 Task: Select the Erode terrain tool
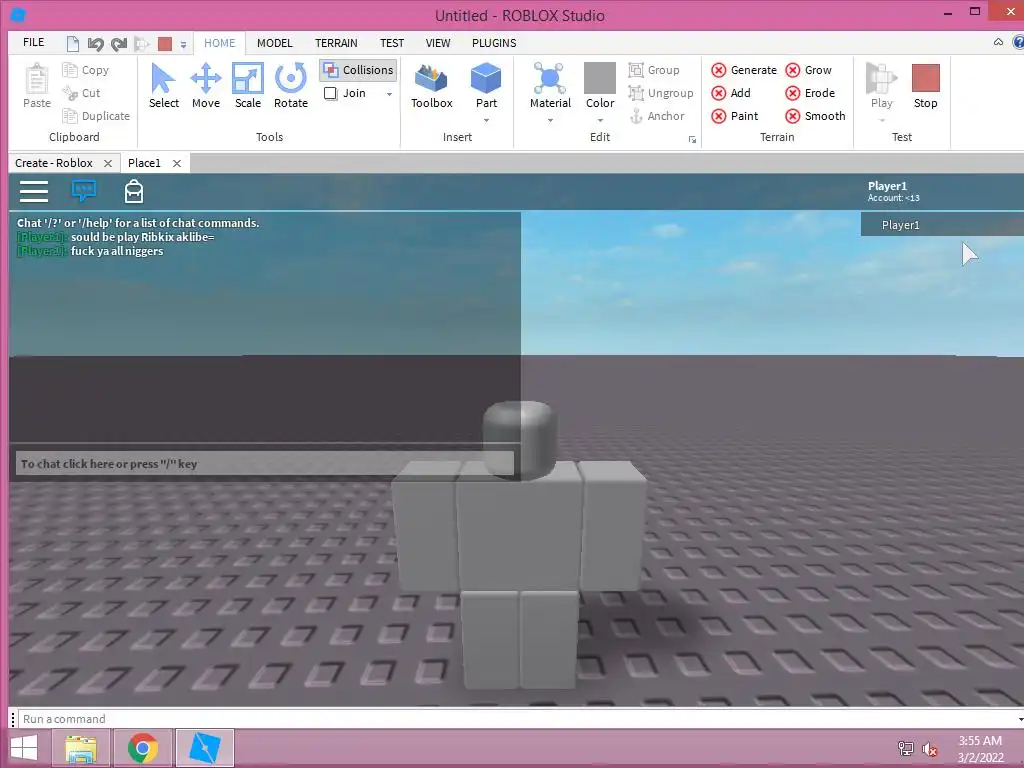click(x=810, y=93)
